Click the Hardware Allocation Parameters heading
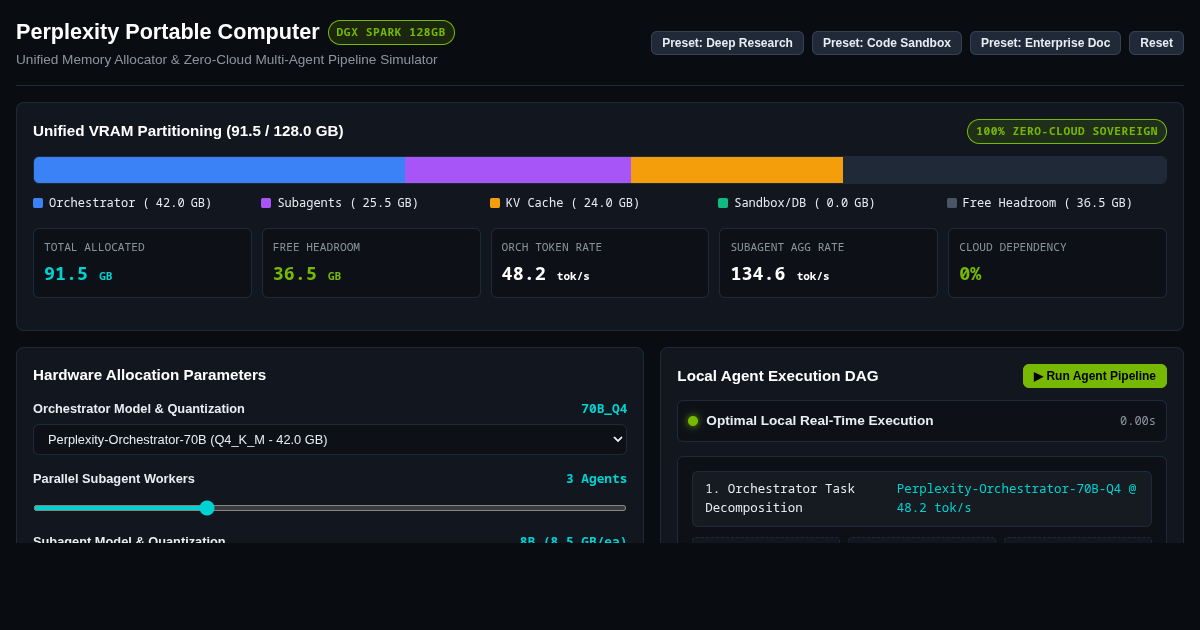1200x630 pixels. [x=150, y=375]
